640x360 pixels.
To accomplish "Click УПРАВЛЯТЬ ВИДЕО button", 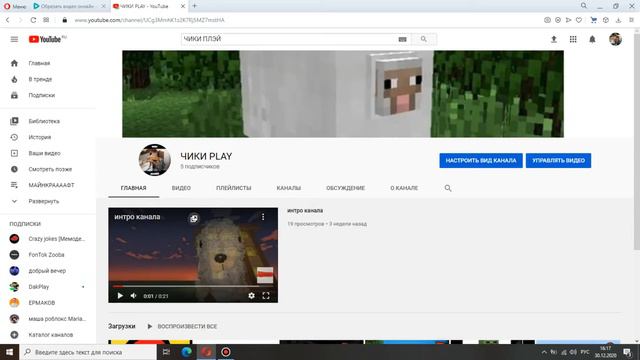I will (x=558, y=160).
